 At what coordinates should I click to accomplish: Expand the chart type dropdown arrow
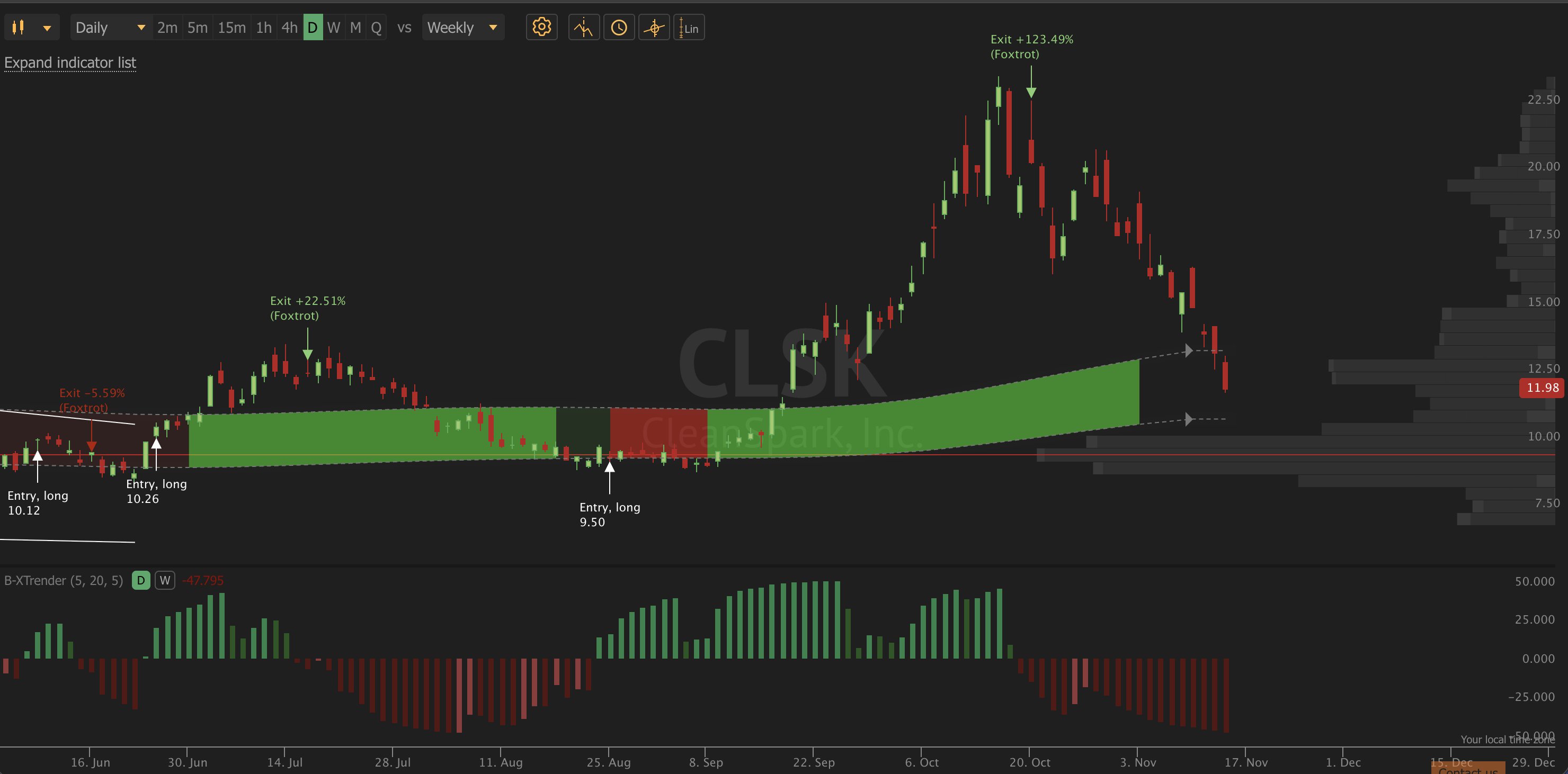coord(47,28)
